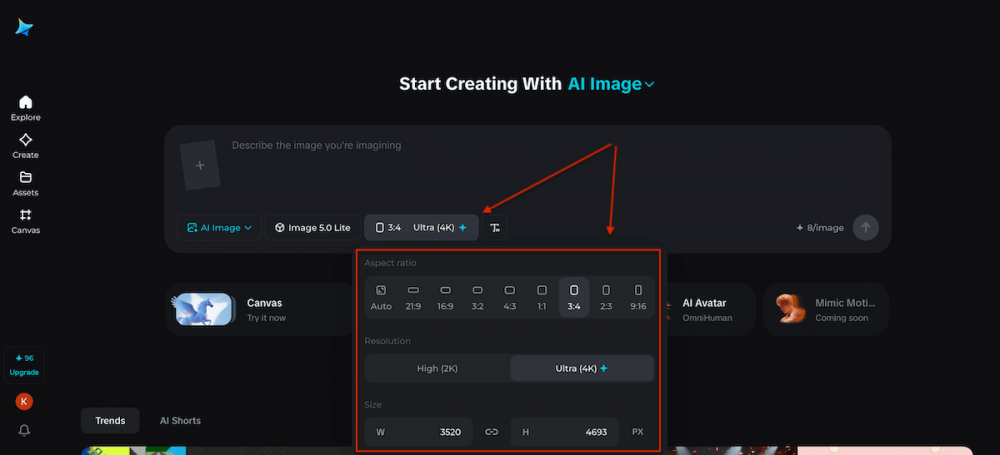
Task: Open the Create section in sidebar
Action: [x=26, y=146]
